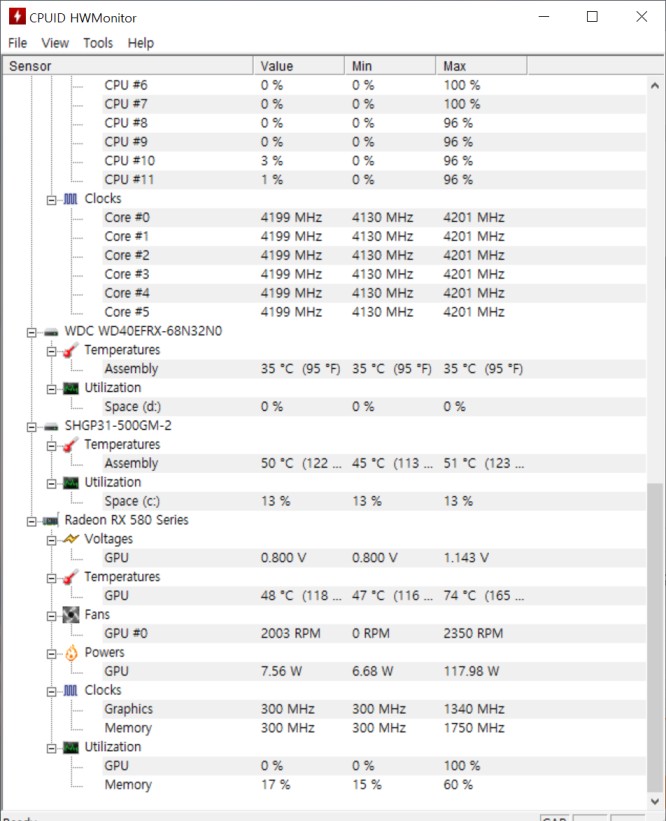The image size is (666, 821).
Task: Open the View menu
Action: pyautogui.click(x=55, y=43)
